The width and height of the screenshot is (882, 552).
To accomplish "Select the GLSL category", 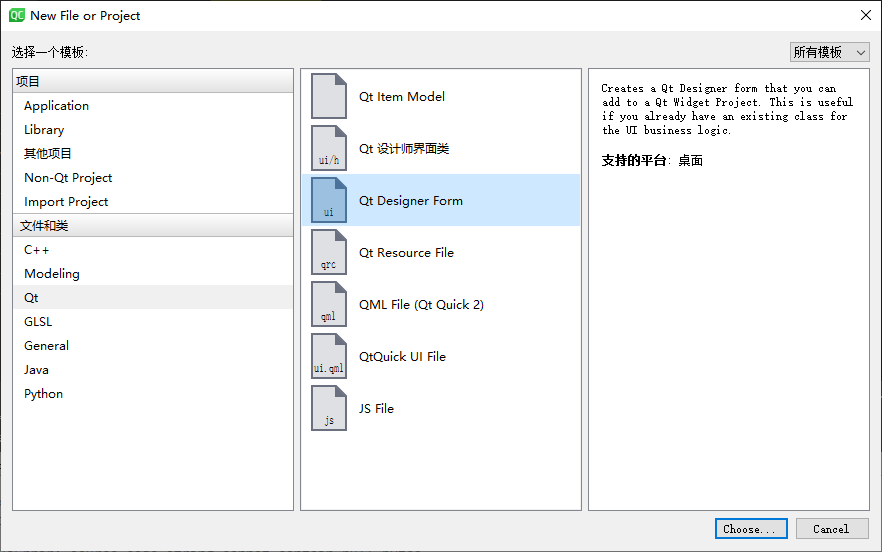I will (x=152, y=321).
